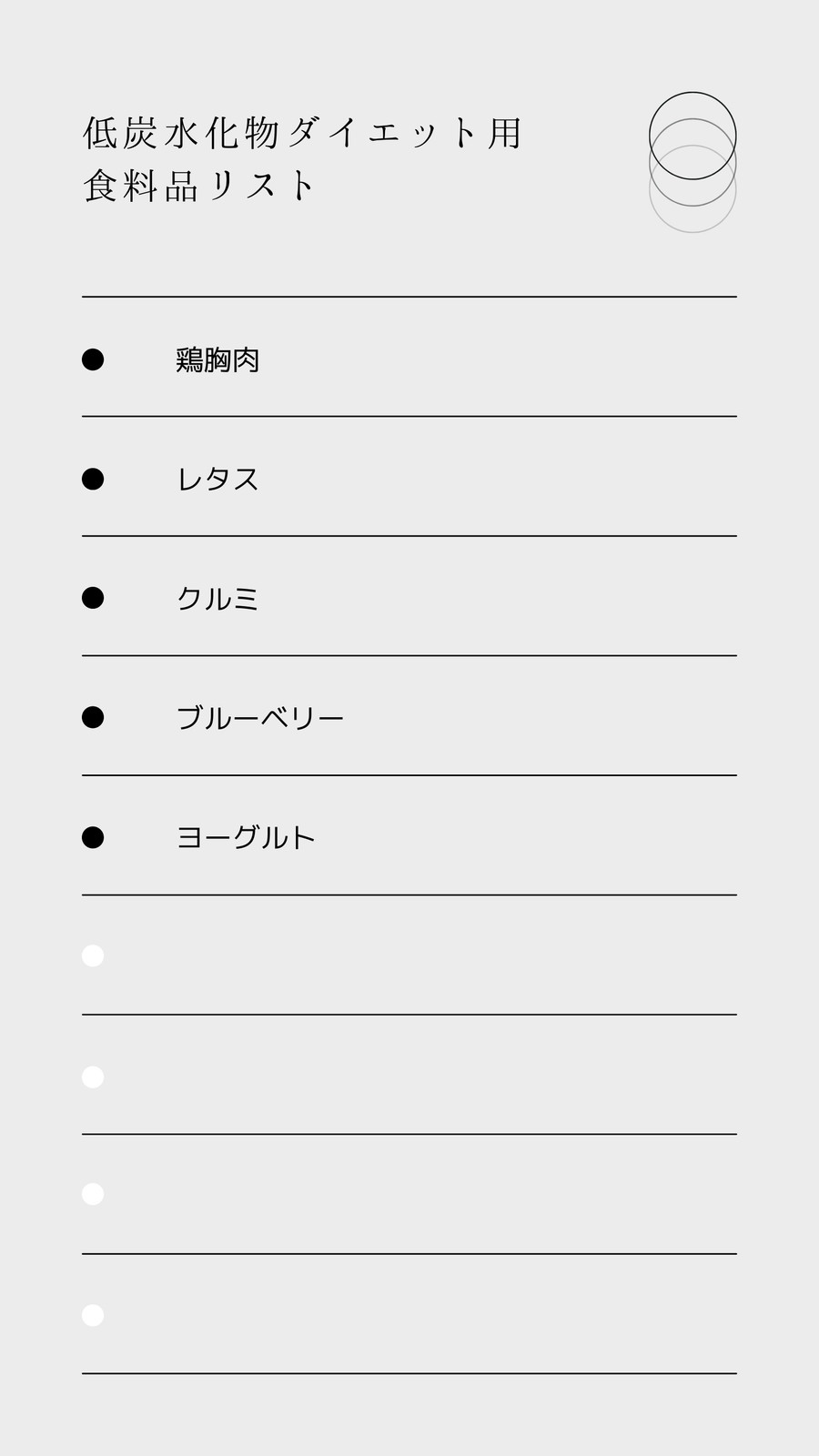
Task: Click the subtitle 食料品リスト
Action: [x=199, y=186]
